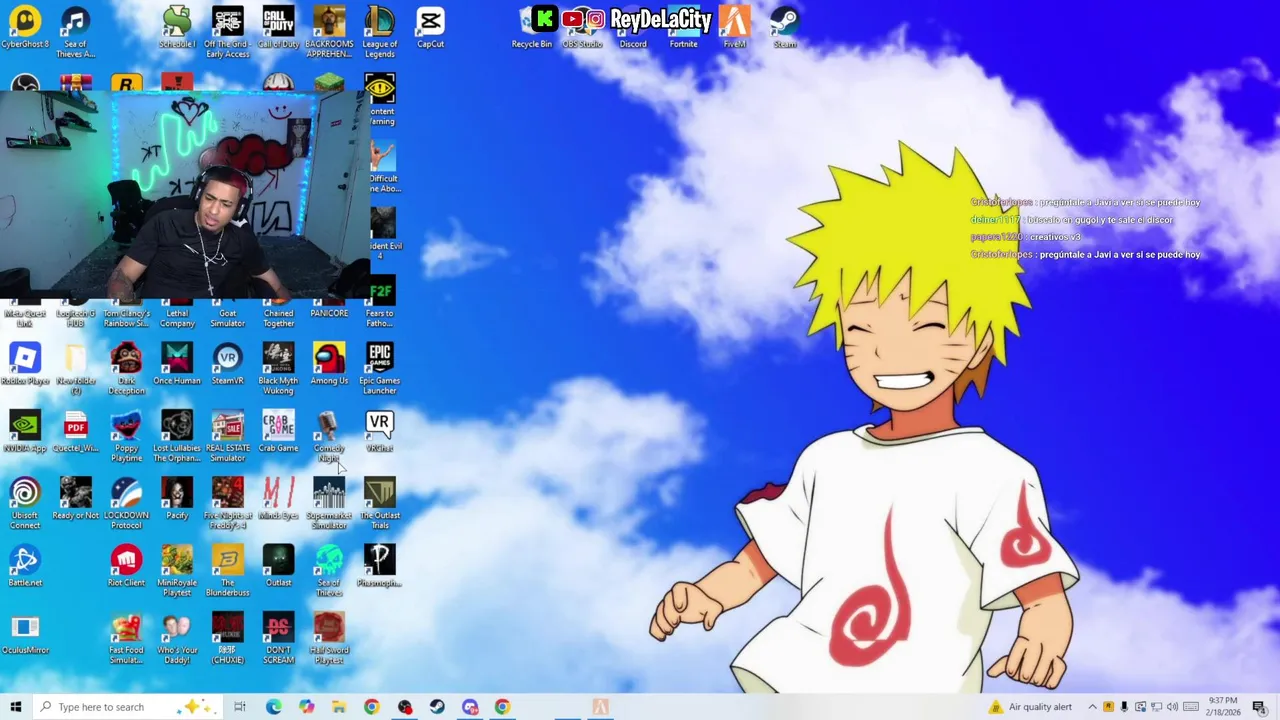Open CapCut from the desktop
Screen dimensions: 1280x720
click(431, 29)
